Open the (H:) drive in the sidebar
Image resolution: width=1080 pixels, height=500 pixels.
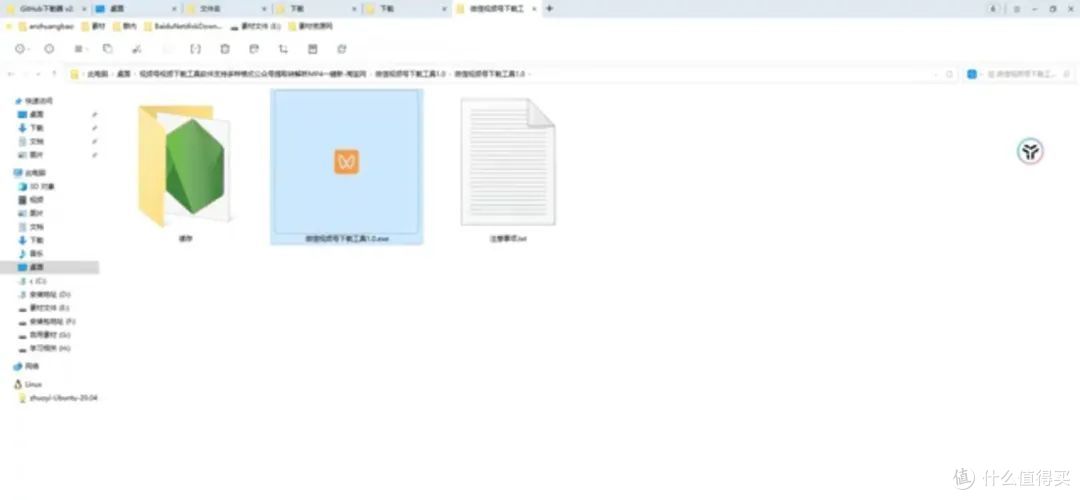(50, 348)
